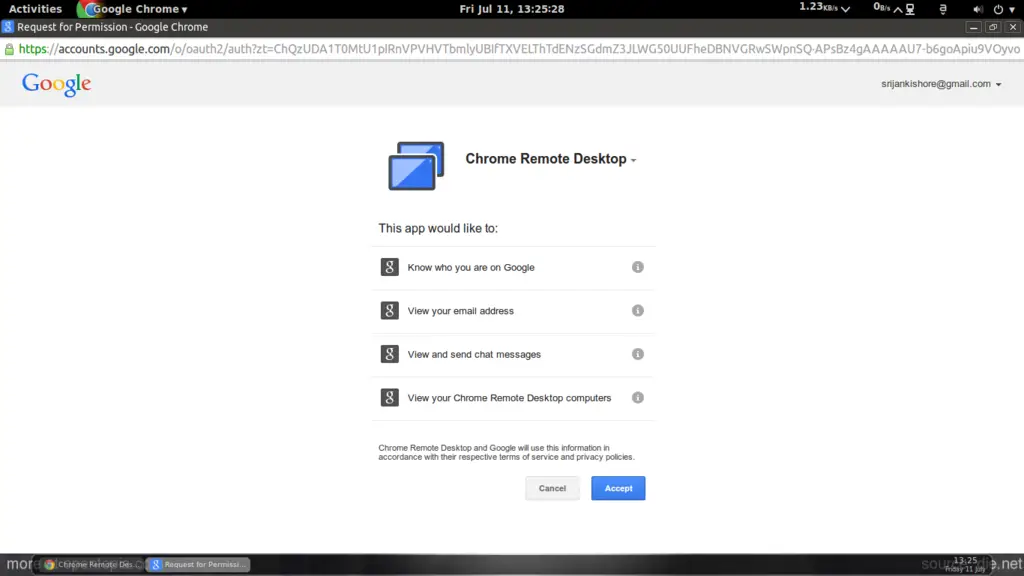Click the window title bar favicon
The width and height of the screenshot is (1024, 576).
[x=8, y=27]
